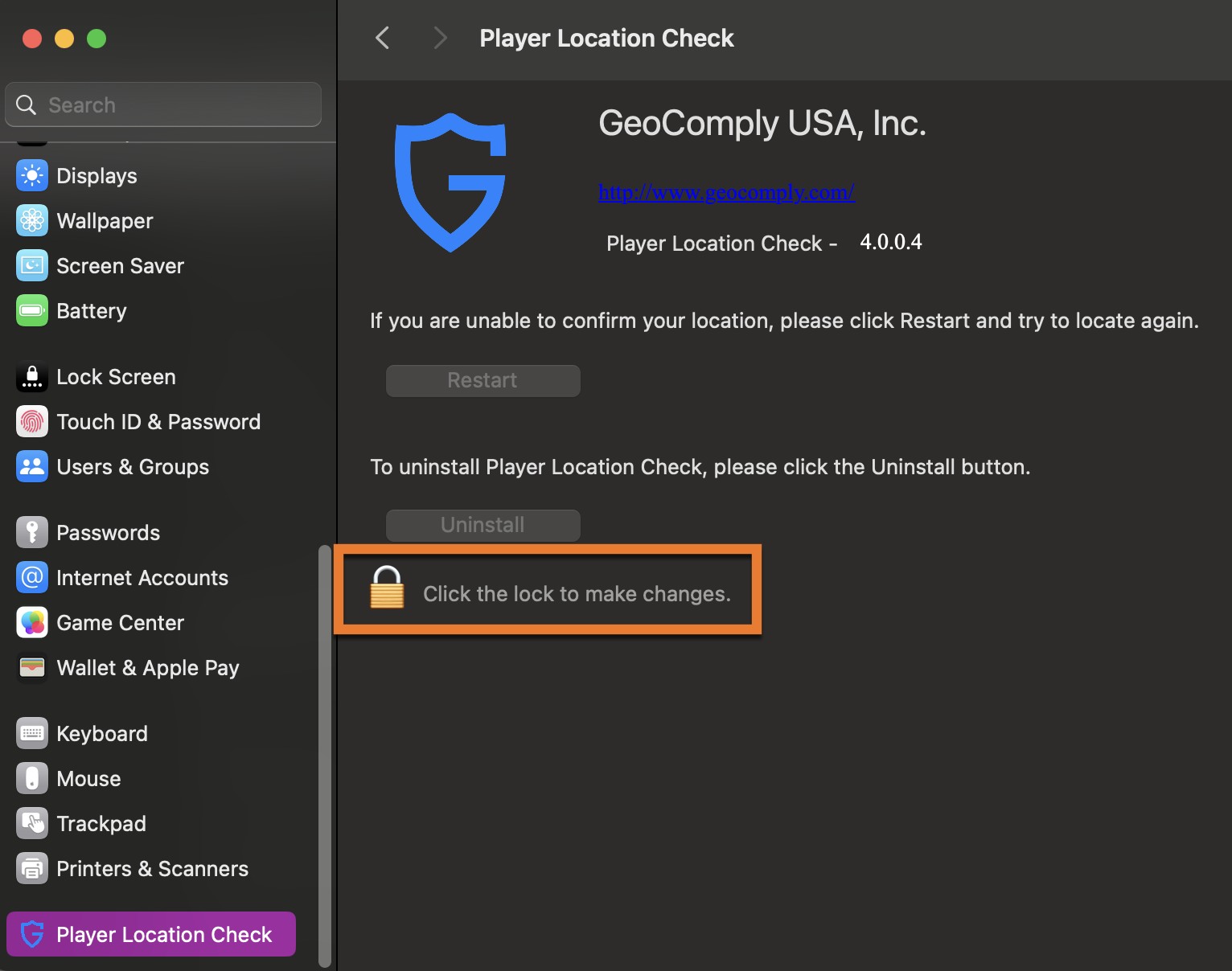Screen dimensions: 1232x971
Task: Focus the Search input field
Action: point(163,104)
